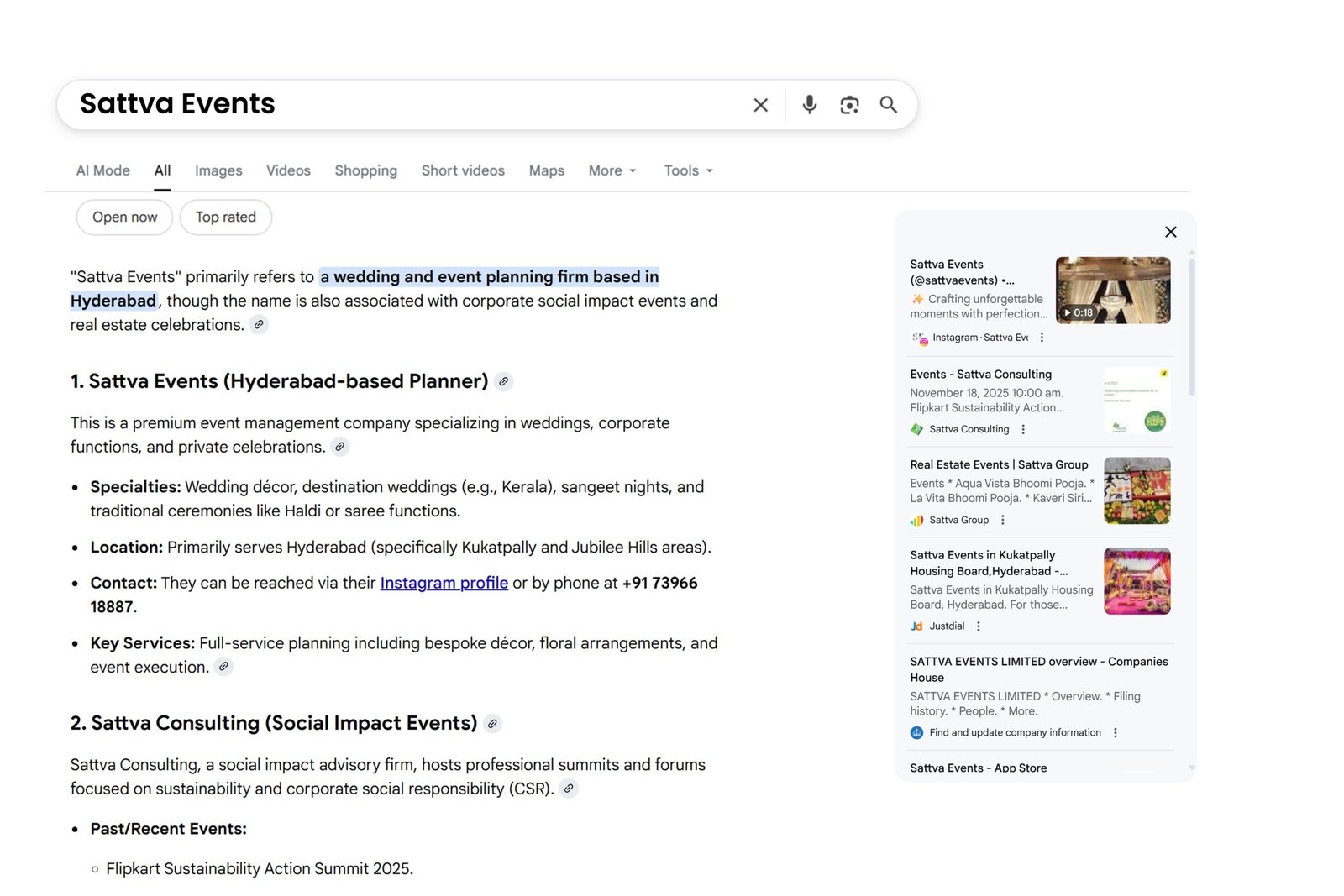Open Google Lens image search
1344x896 pixels.
click(x=848, y=104)
